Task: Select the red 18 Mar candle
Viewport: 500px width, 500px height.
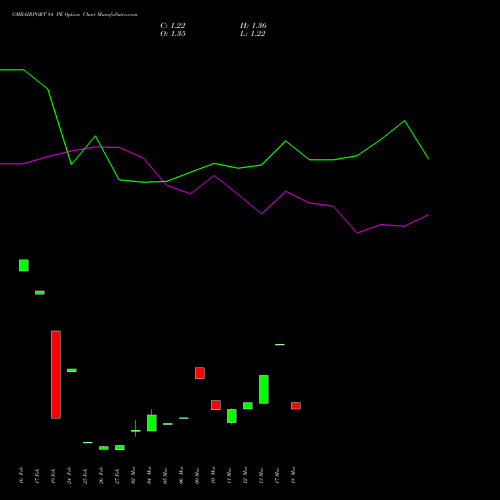Action: point(296,406)
